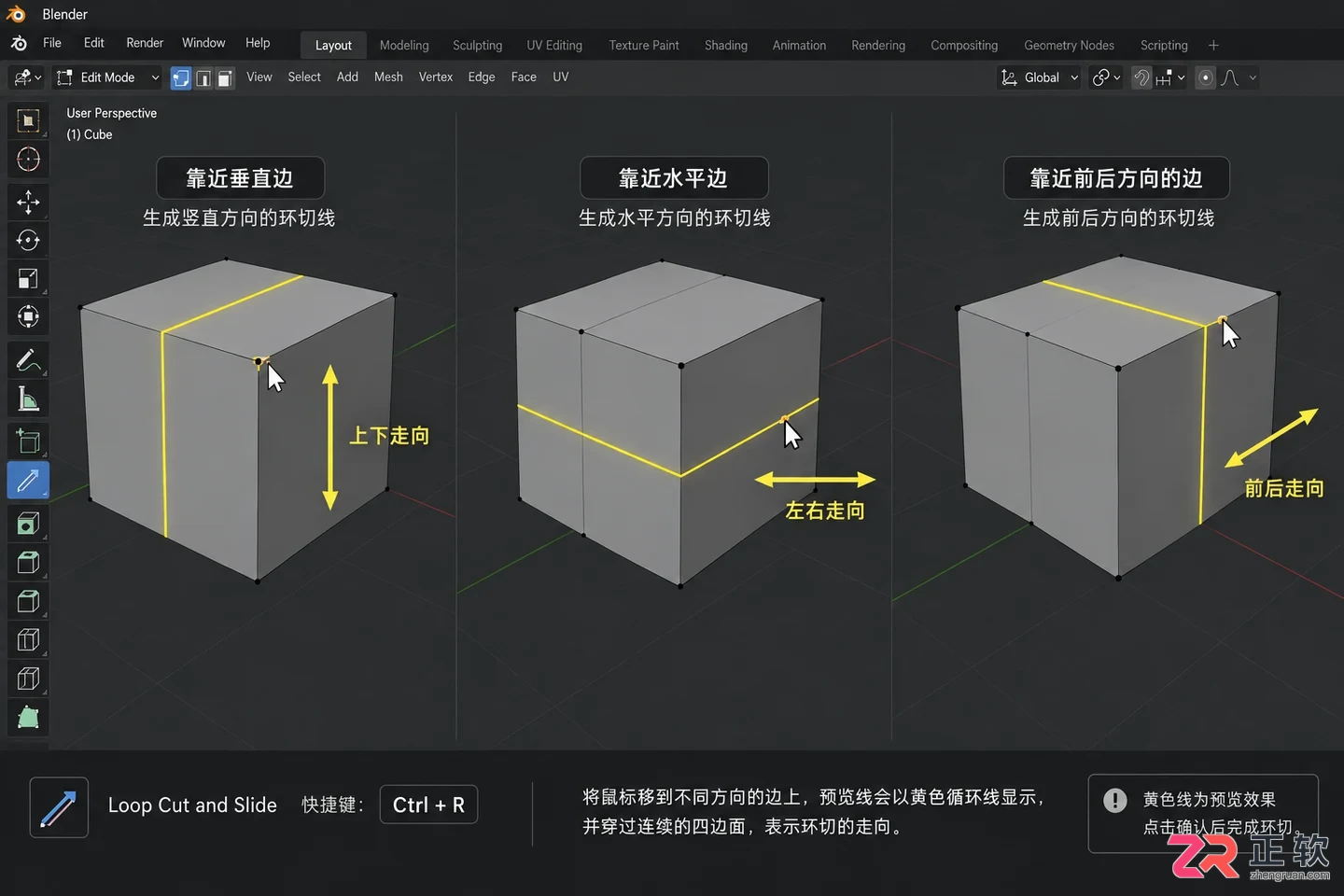Viewport: 1344px width, 896px height.
Task: Select the Add Cube tool
Action: point(28,441)
